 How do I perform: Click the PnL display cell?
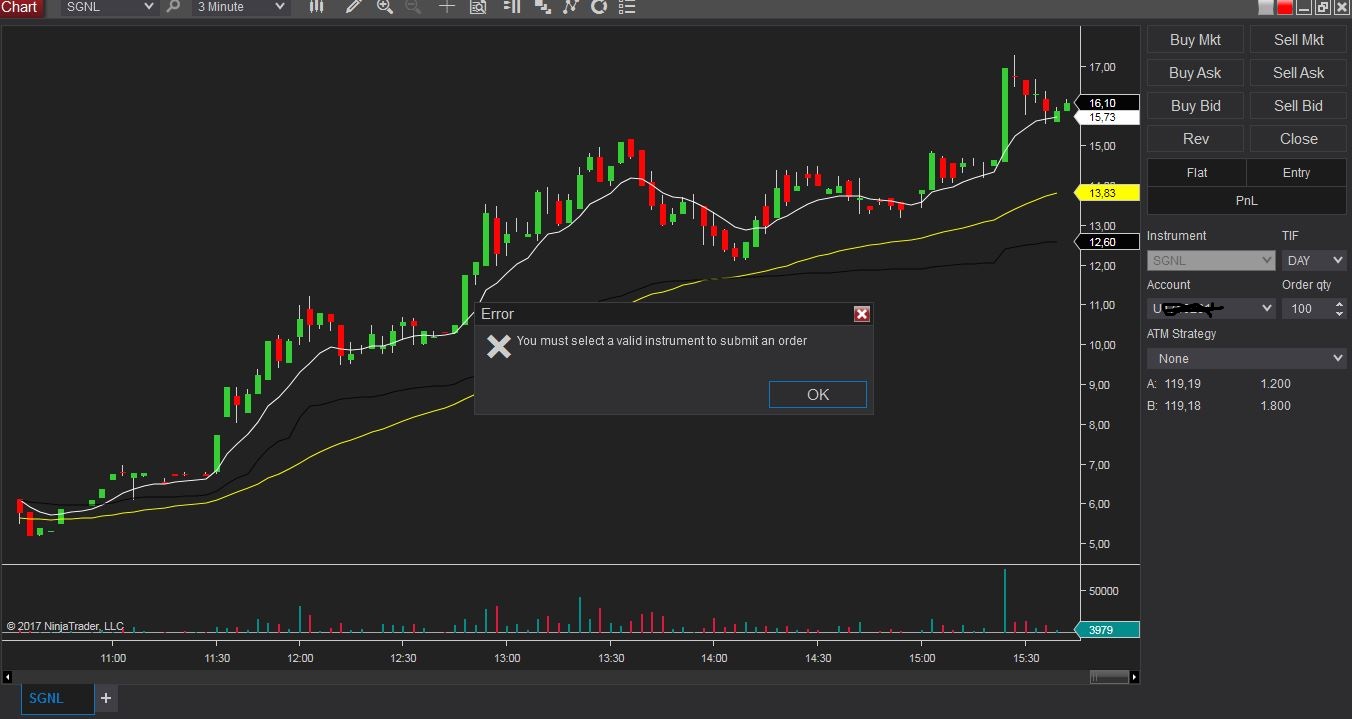pyautogui.click(x=1246, y=201)
